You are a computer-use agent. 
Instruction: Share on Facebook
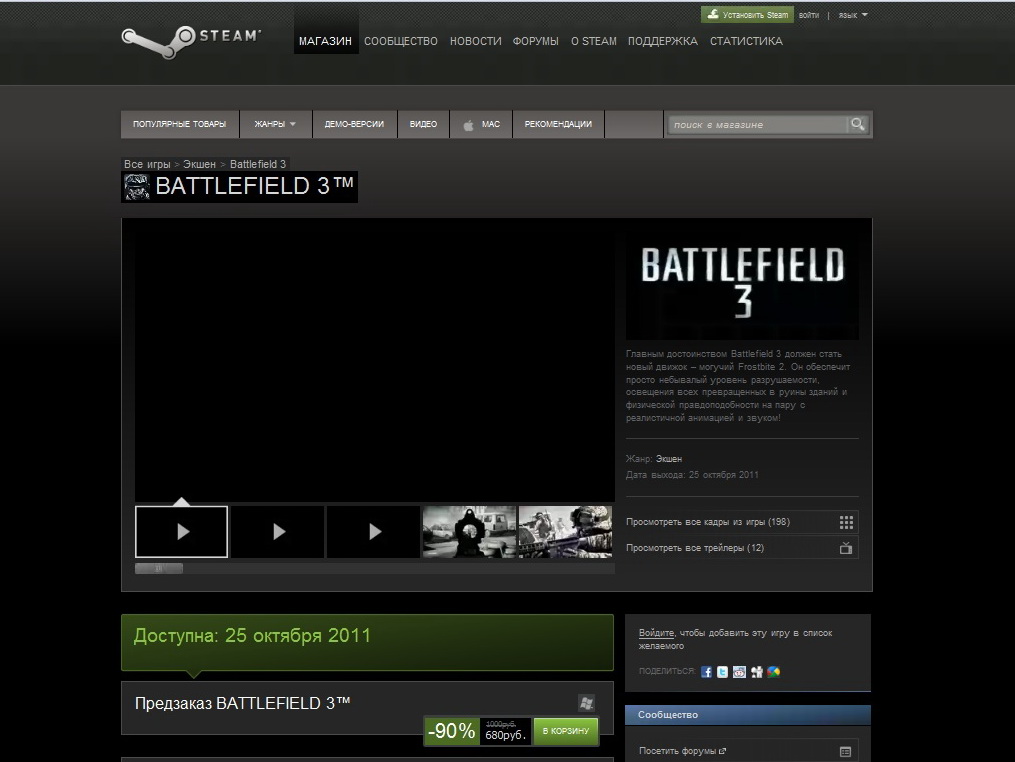pos(706,672)
